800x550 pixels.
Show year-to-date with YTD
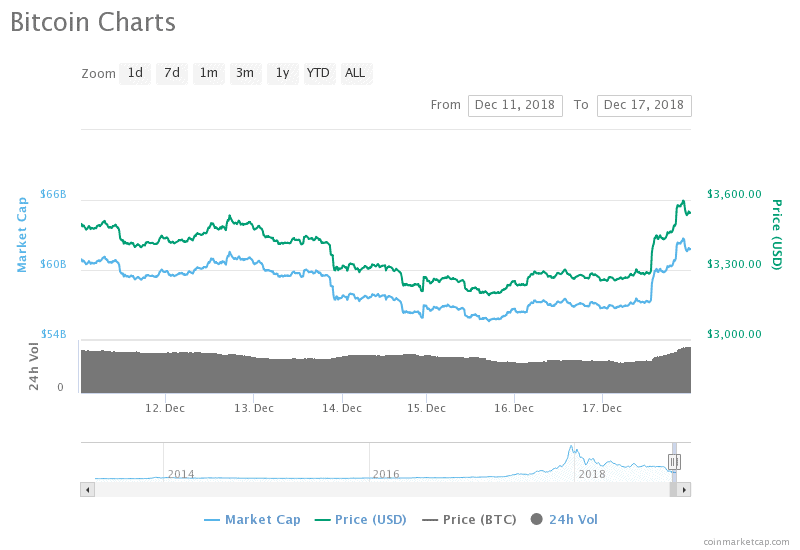coord(319,73)
